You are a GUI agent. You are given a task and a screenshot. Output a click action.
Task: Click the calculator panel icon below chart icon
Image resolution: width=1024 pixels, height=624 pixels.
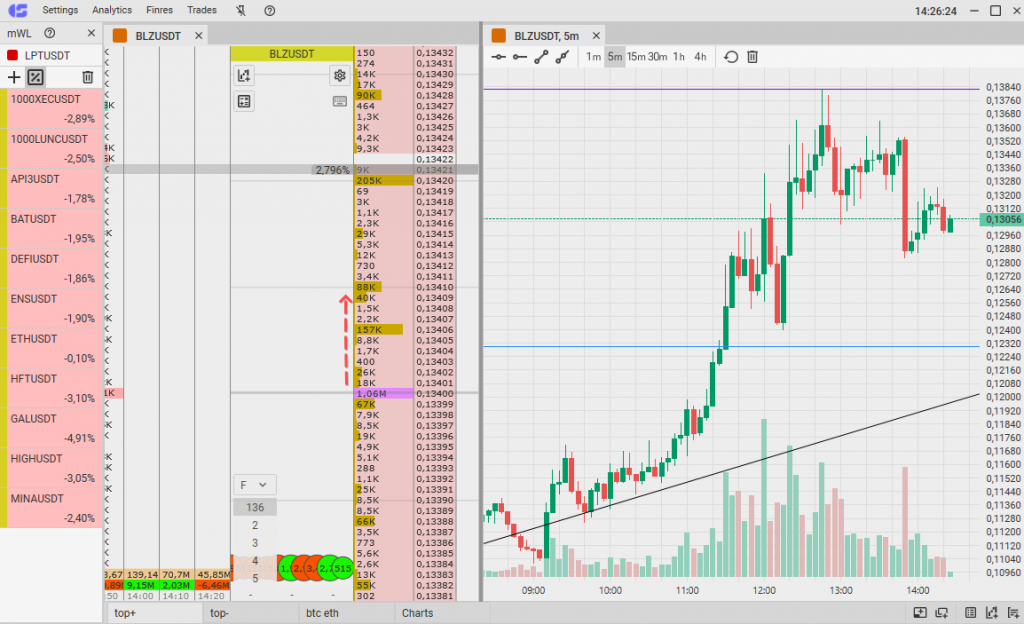244,101
